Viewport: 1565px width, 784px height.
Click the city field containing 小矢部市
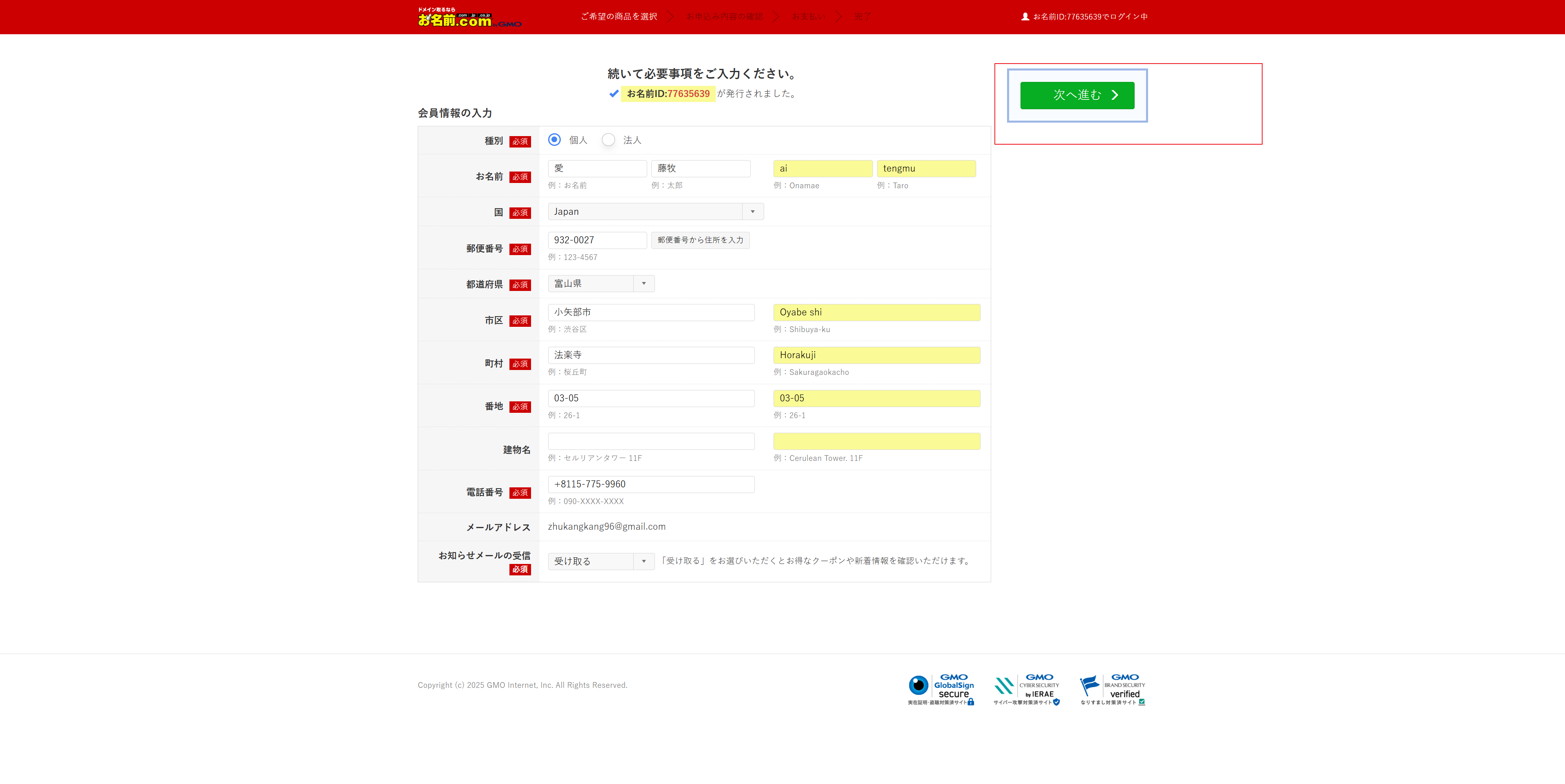point(651,312)
